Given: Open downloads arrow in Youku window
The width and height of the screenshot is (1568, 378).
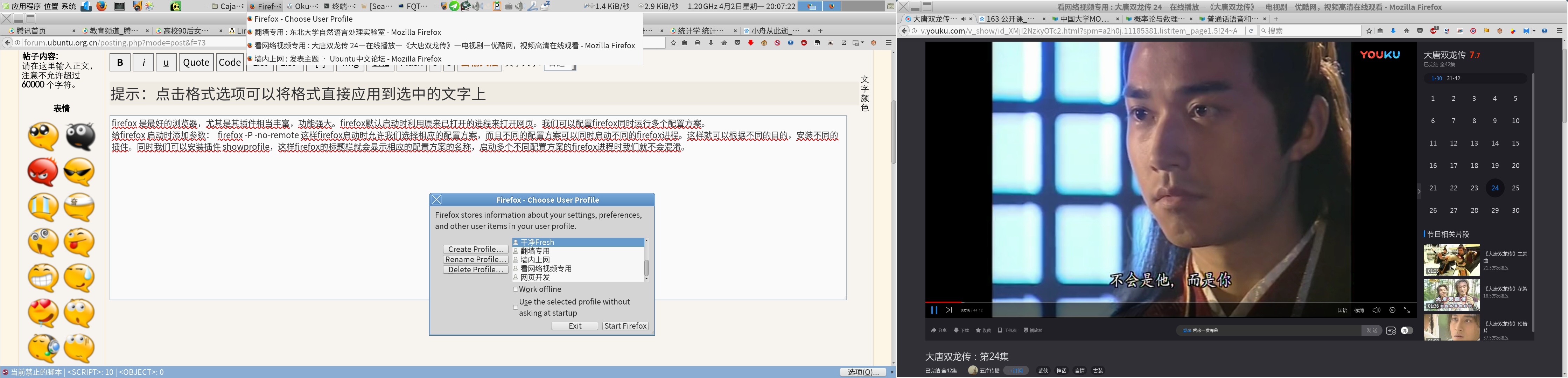Looking at the screenshot, I should (x=1393, y=31).
